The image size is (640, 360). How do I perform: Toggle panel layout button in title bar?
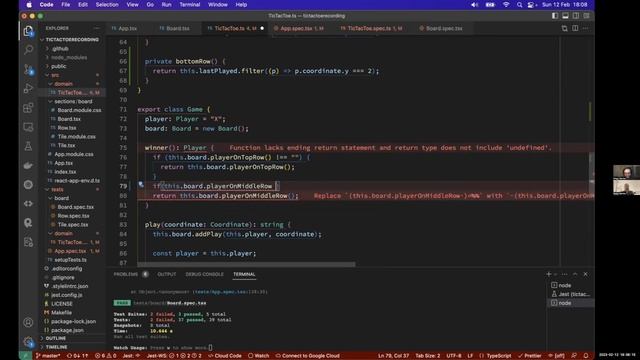click(565, 16)
